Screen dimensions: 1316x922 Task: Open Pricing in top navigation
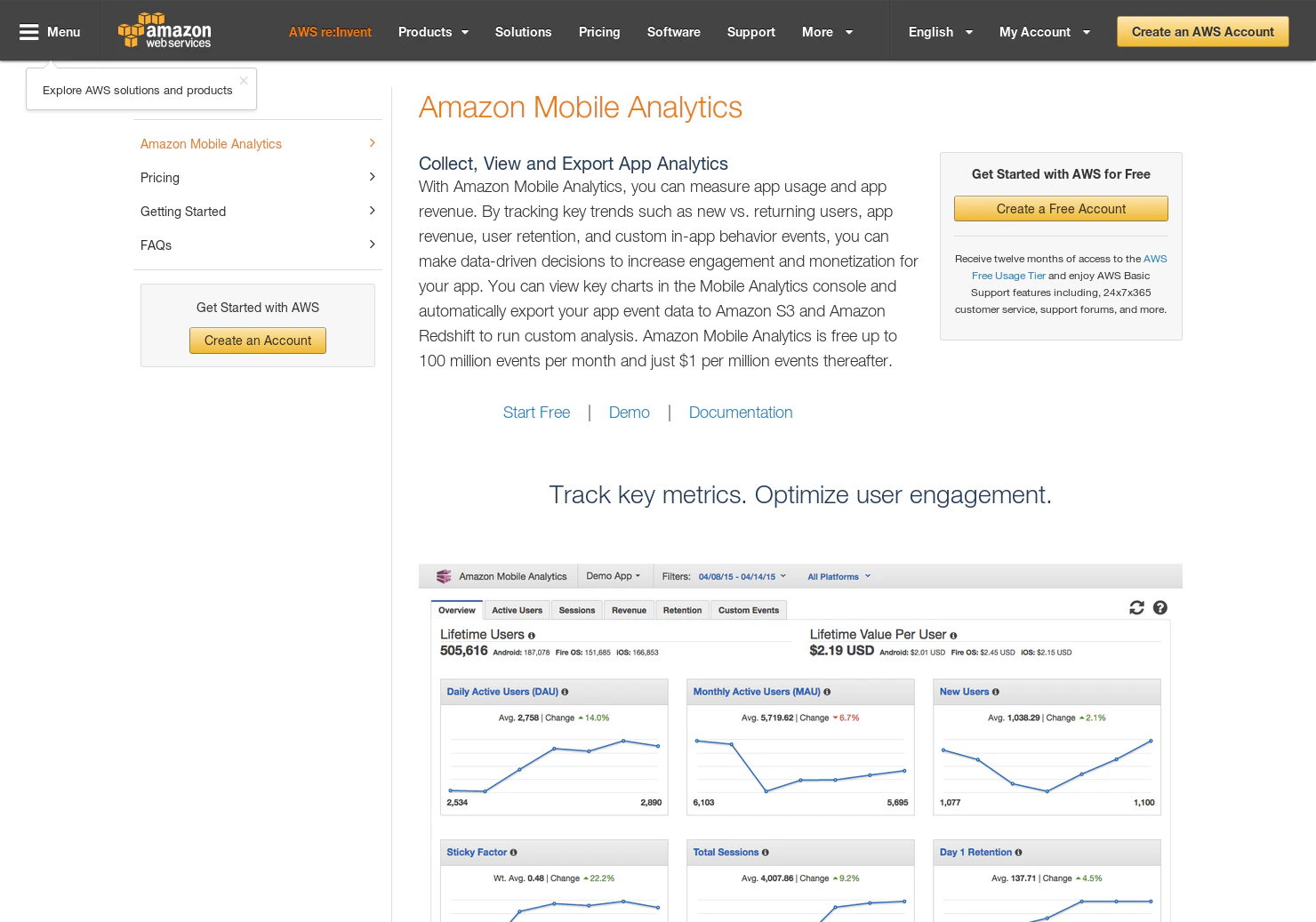(x=599, y=32)
